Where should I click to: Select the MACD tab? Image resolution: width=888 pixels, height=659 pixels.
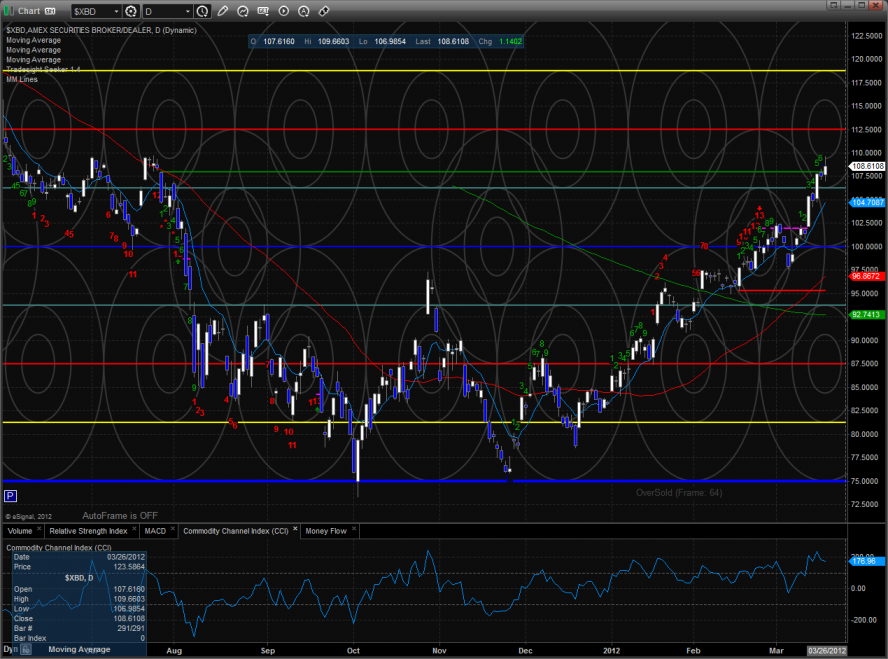(x=154, y=531)
